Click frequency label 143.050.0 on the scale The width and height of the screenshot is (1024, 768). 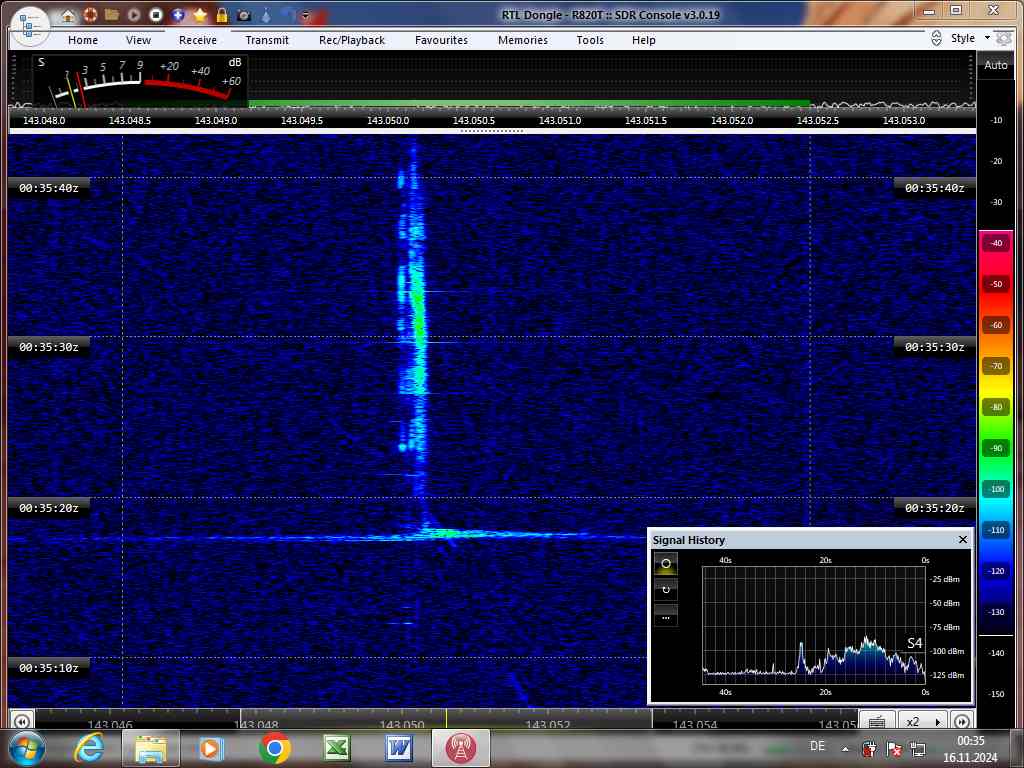point(388,120)
